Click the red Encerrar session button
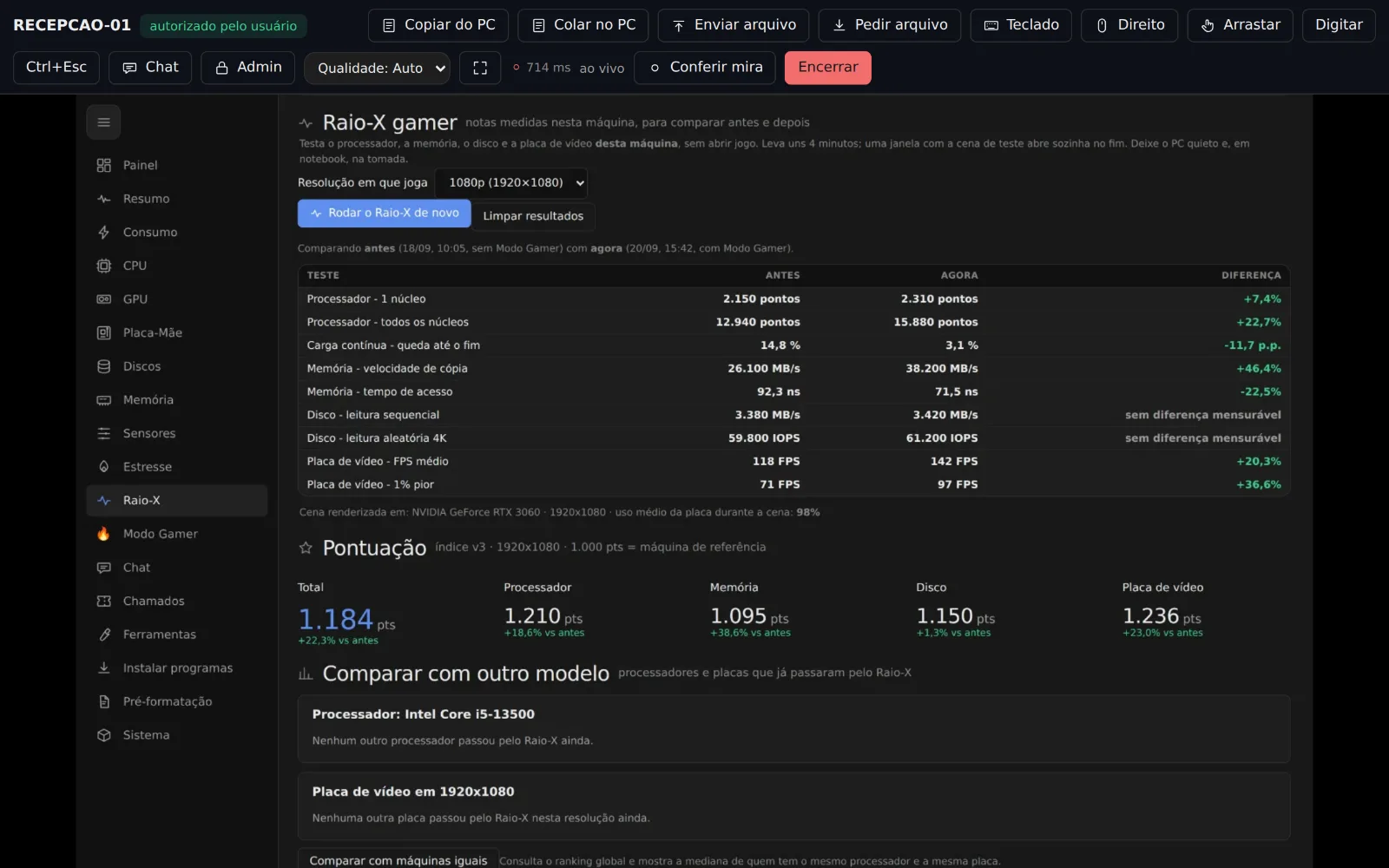The width and height of the screenshot is (1389, 868). point(828,68)
